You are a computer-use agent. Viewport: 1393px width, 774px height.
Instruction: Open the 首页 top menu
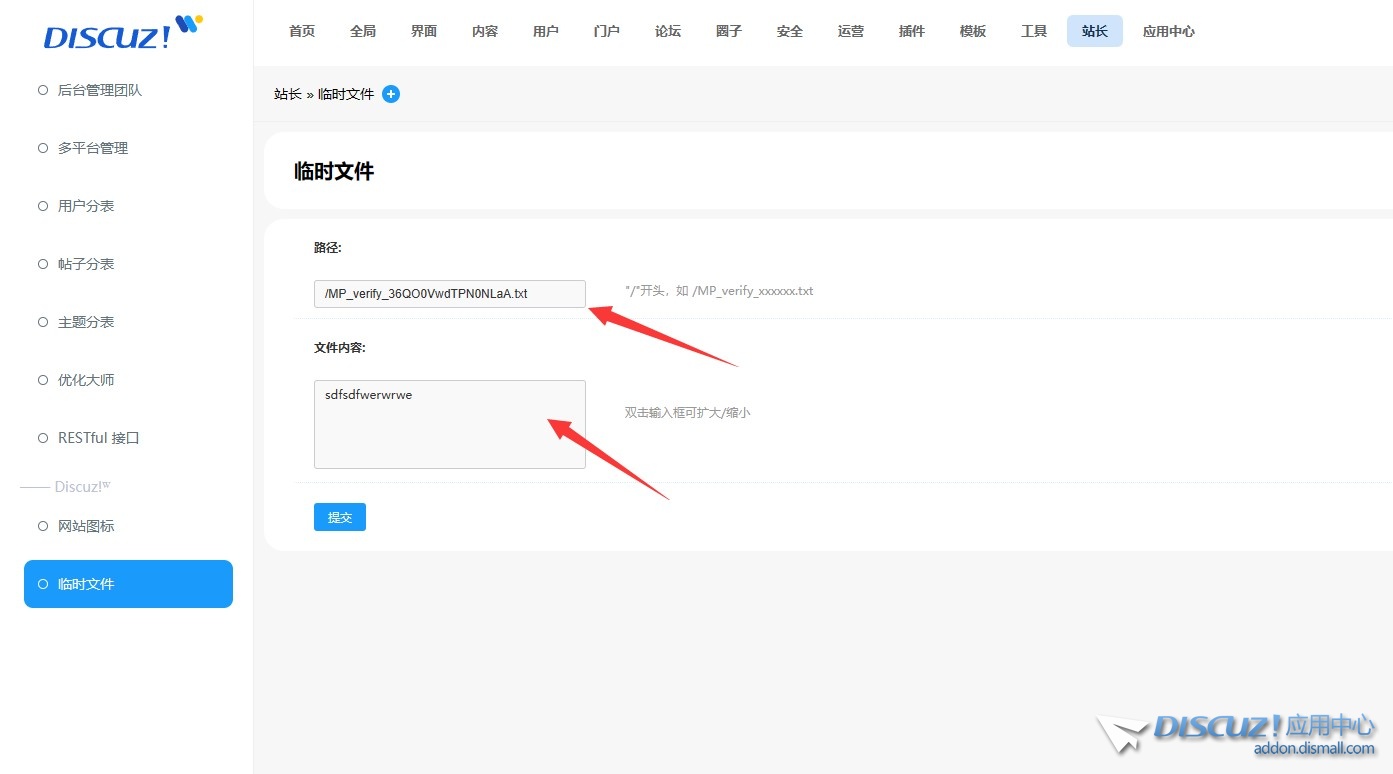tap(302, 31)
